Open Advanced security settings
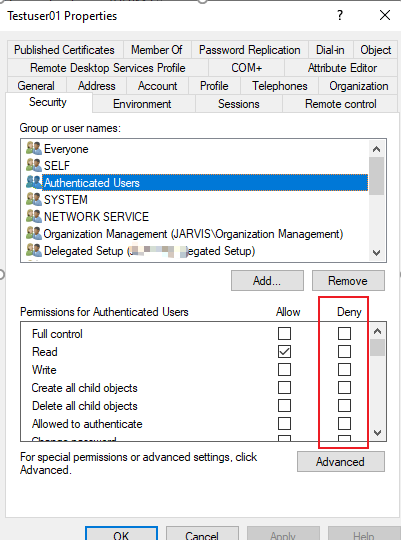Viewport: 402px width, 541px height. 341,462
